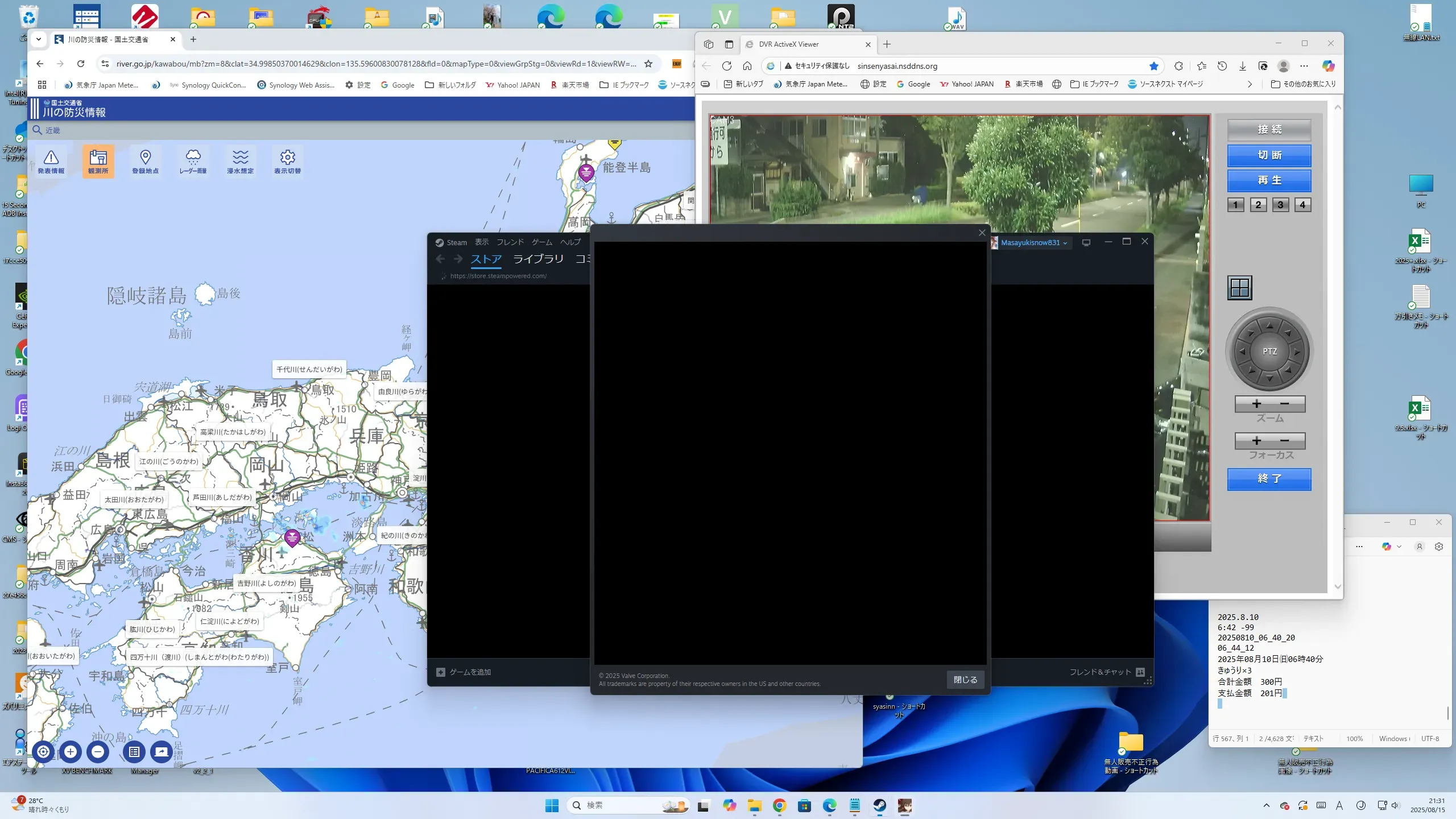The image size is (1456, 819).
Task: Select camera channel 3 button
Action: point(1280,205)
